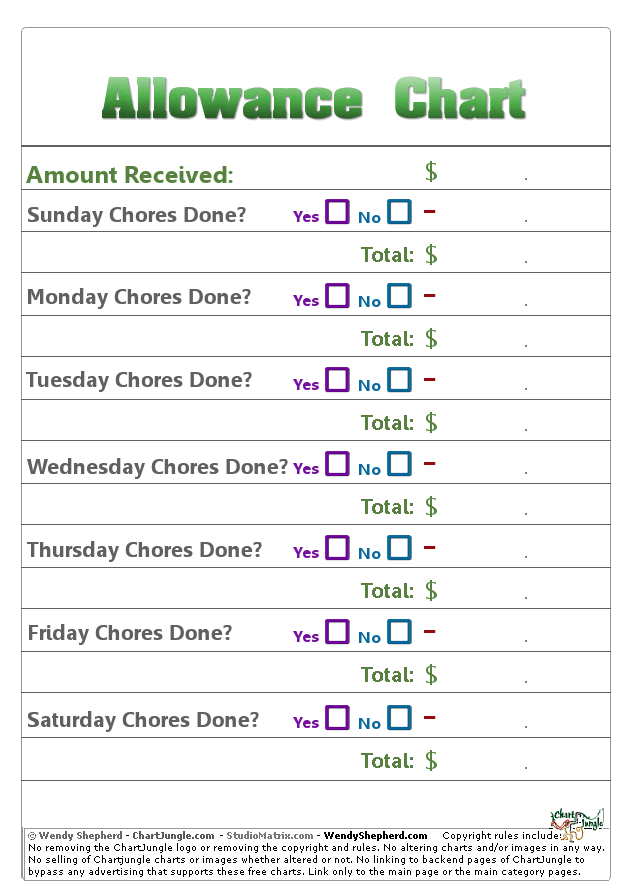Select Yes box for Wednesday chores
The width and height of the screenshot is (631, 885).
pos(338,464)
